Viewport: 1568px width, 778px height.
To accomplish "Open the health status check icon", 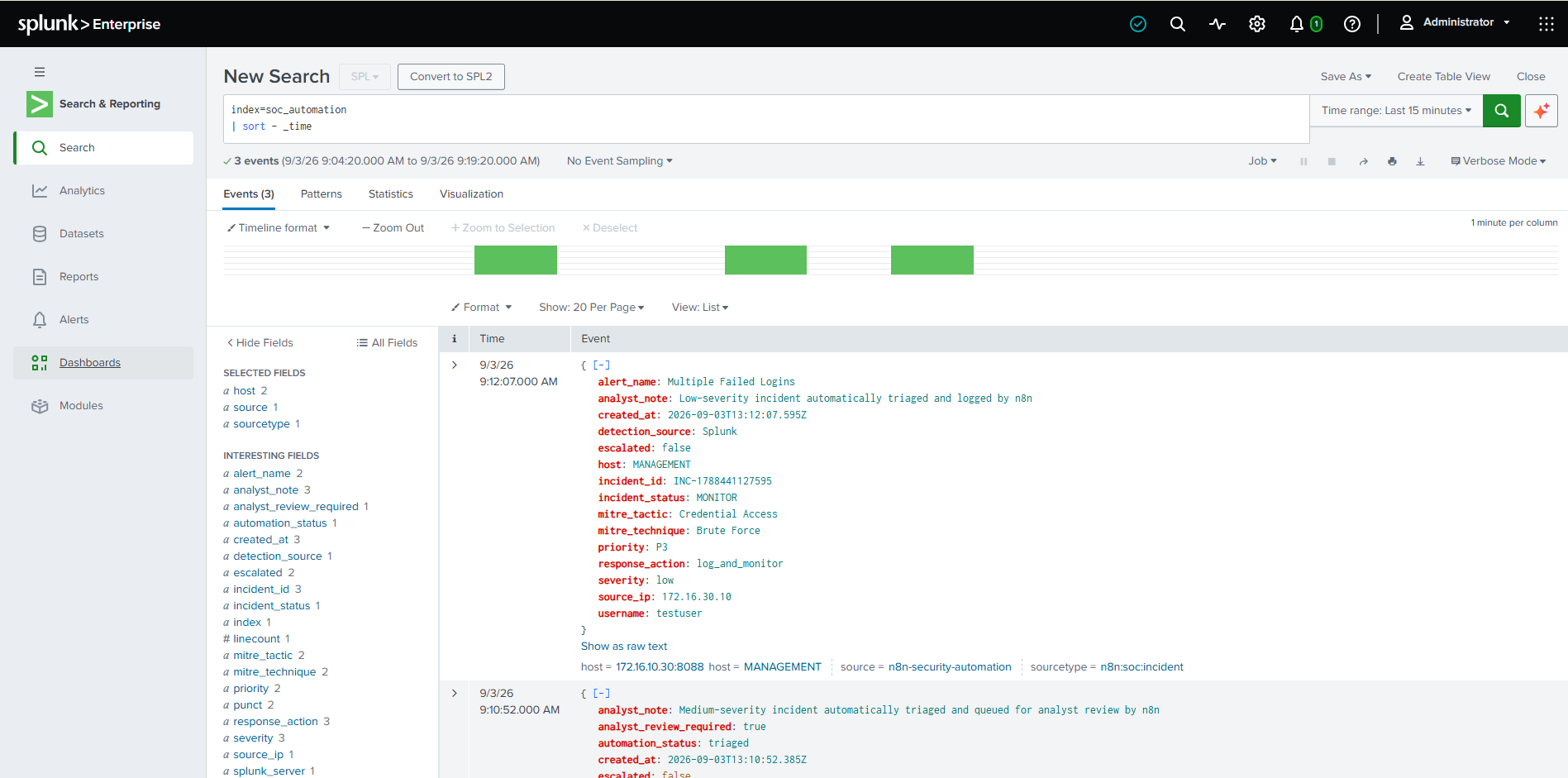I will point(1138,24).
